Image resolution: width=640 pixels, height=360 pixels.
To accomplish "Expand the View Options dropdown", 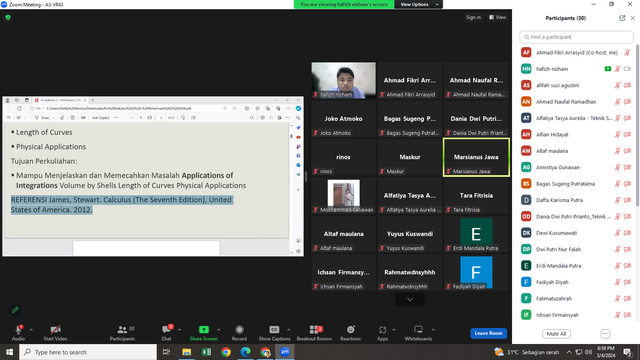I will (418, 4).
